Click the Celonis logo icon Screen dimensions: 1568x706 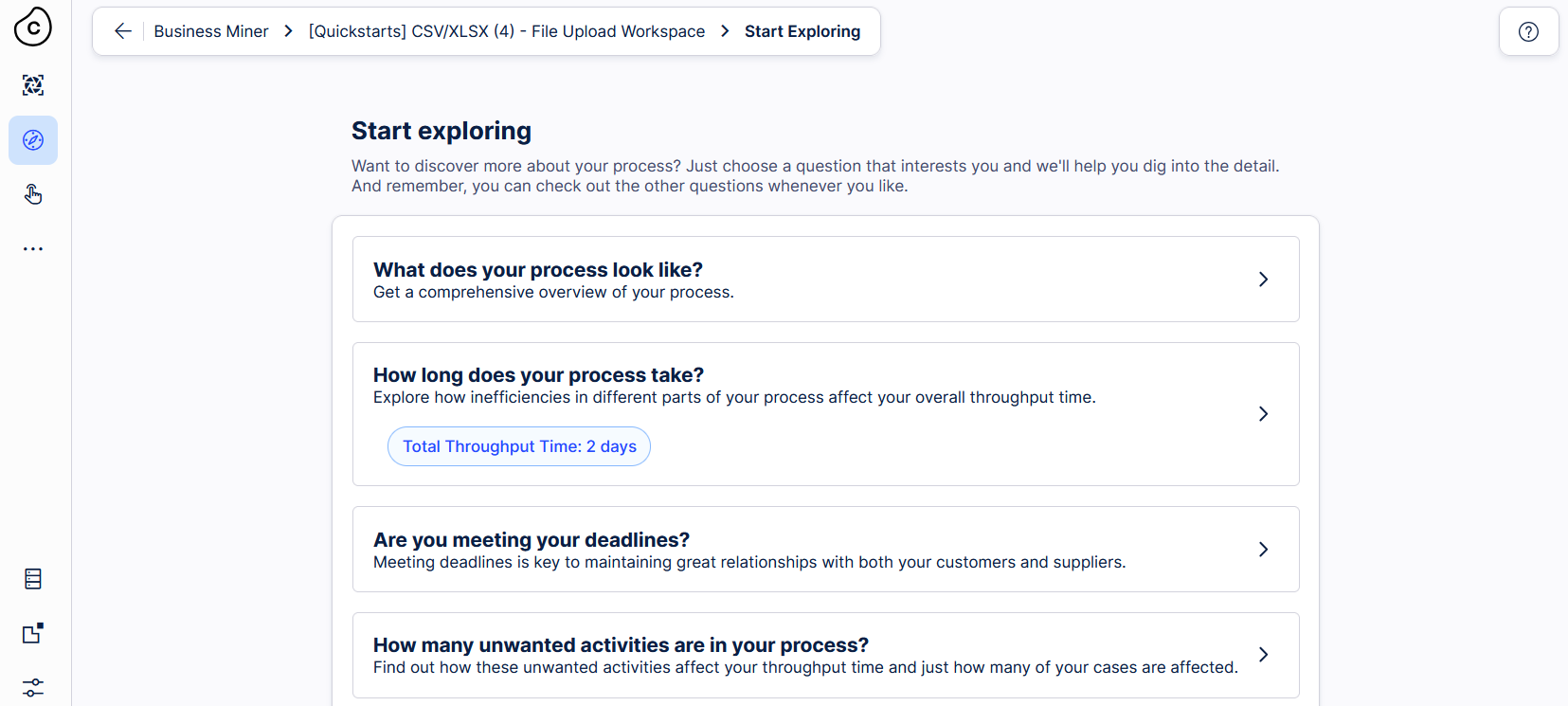33,27
